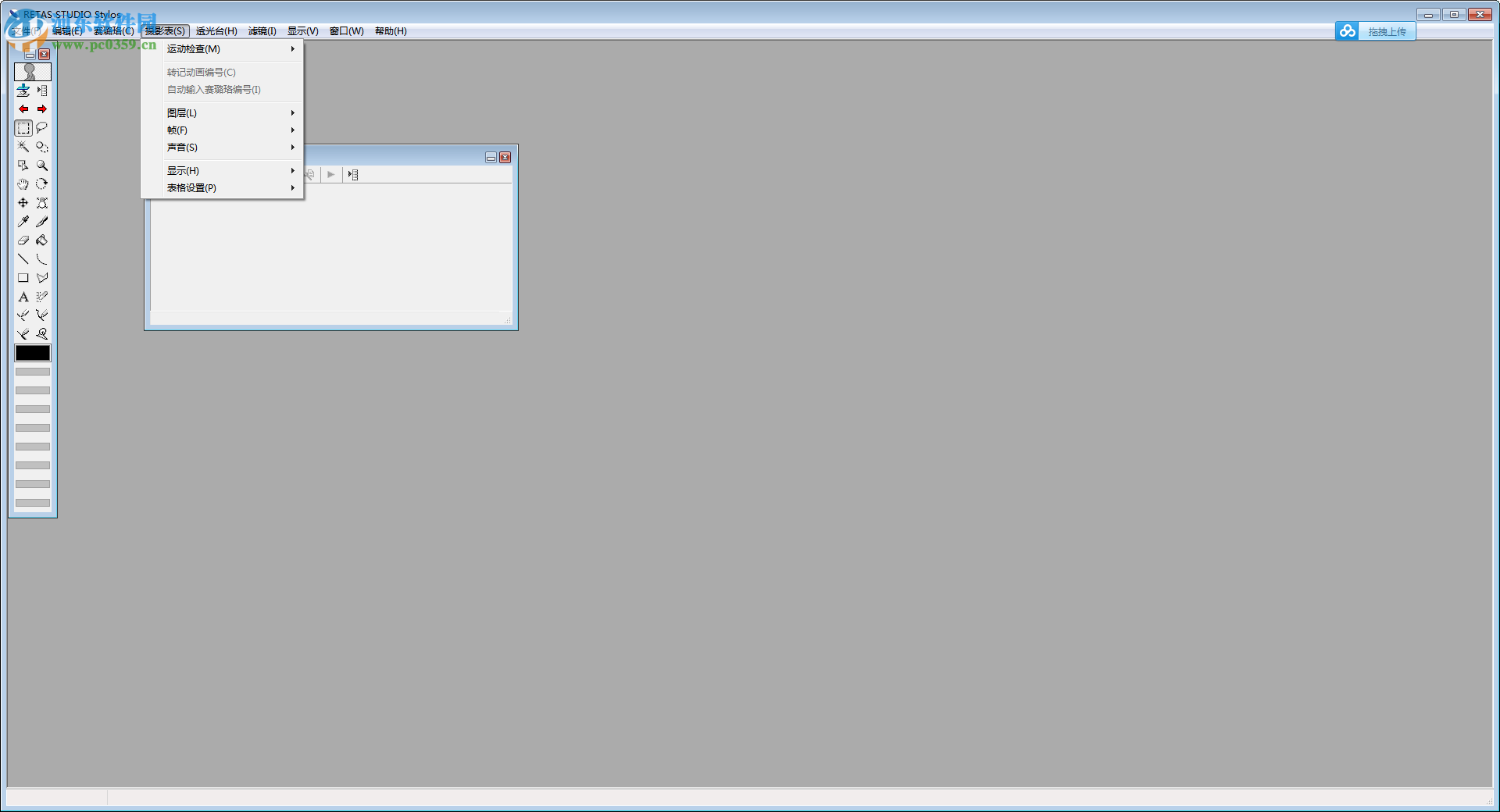Viewport: 1500px width, 812px height.
Task: Click the black foreground color swatch
Action: (x=33, y=353)
